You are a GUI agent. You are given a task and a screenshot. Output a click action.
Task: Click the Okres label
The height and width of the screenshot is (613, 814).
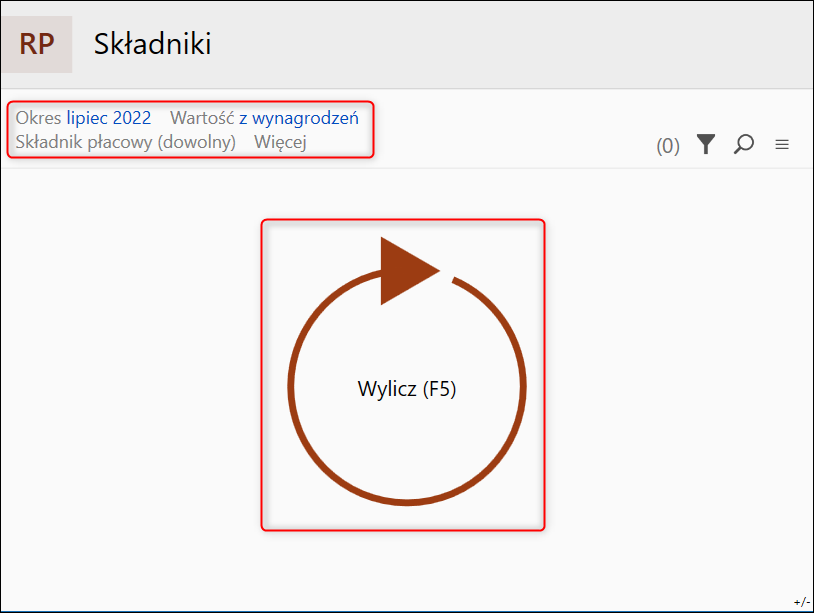point(38,118)
